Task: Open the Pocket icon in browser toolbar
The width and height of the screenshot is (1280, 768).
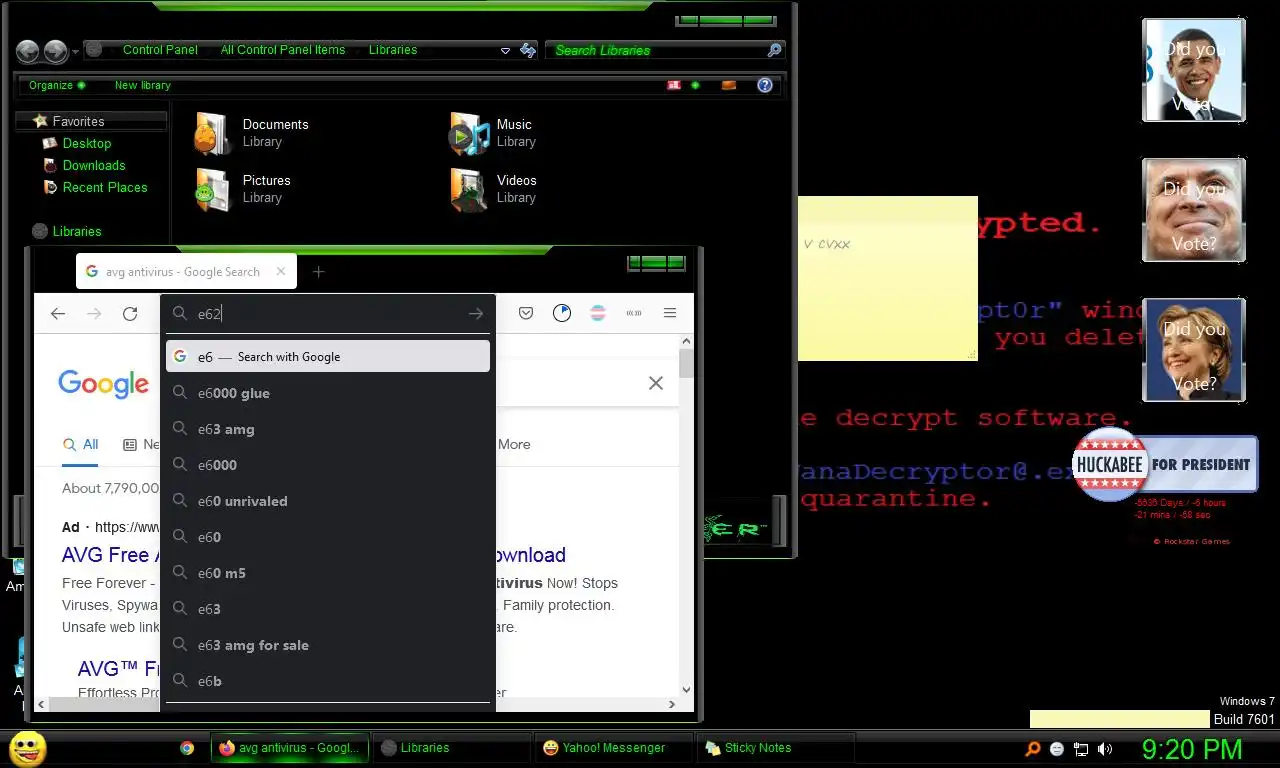Action: point(526,313)
